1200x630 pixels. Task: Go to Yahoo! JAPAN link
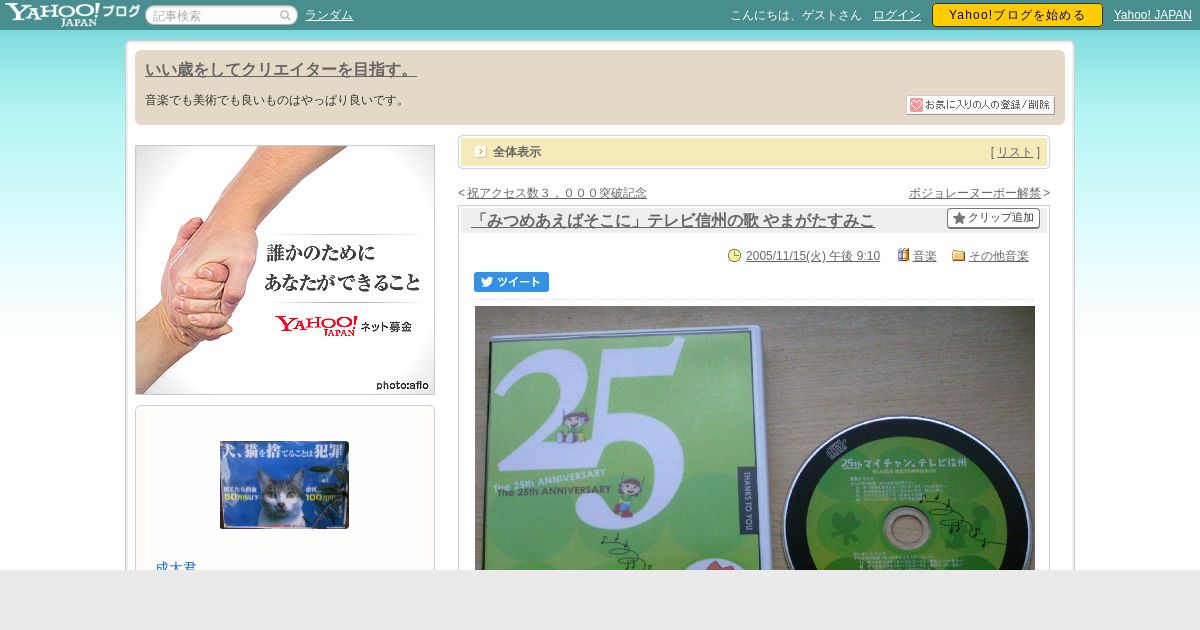(1153, 15)
